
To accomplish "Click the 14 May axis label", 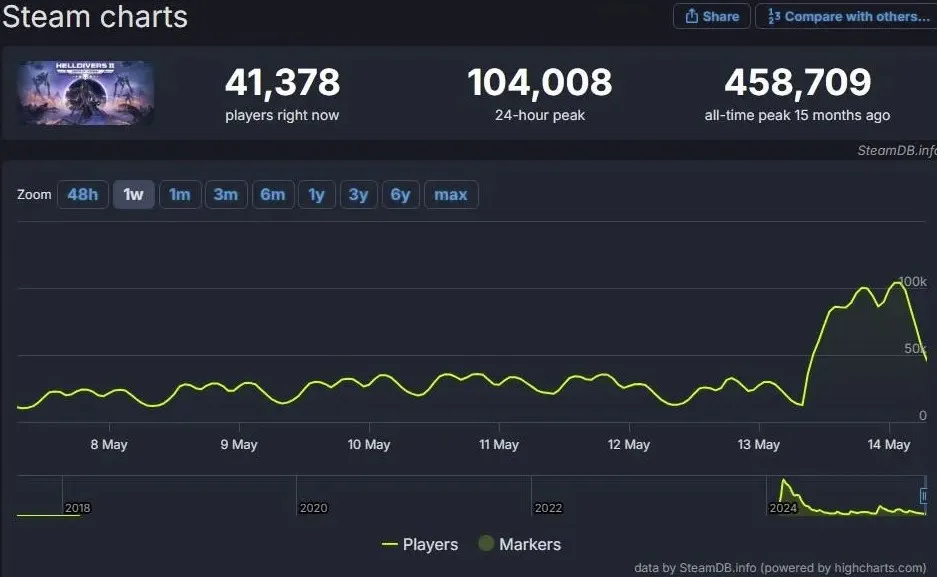I will (x=889, y=444).
